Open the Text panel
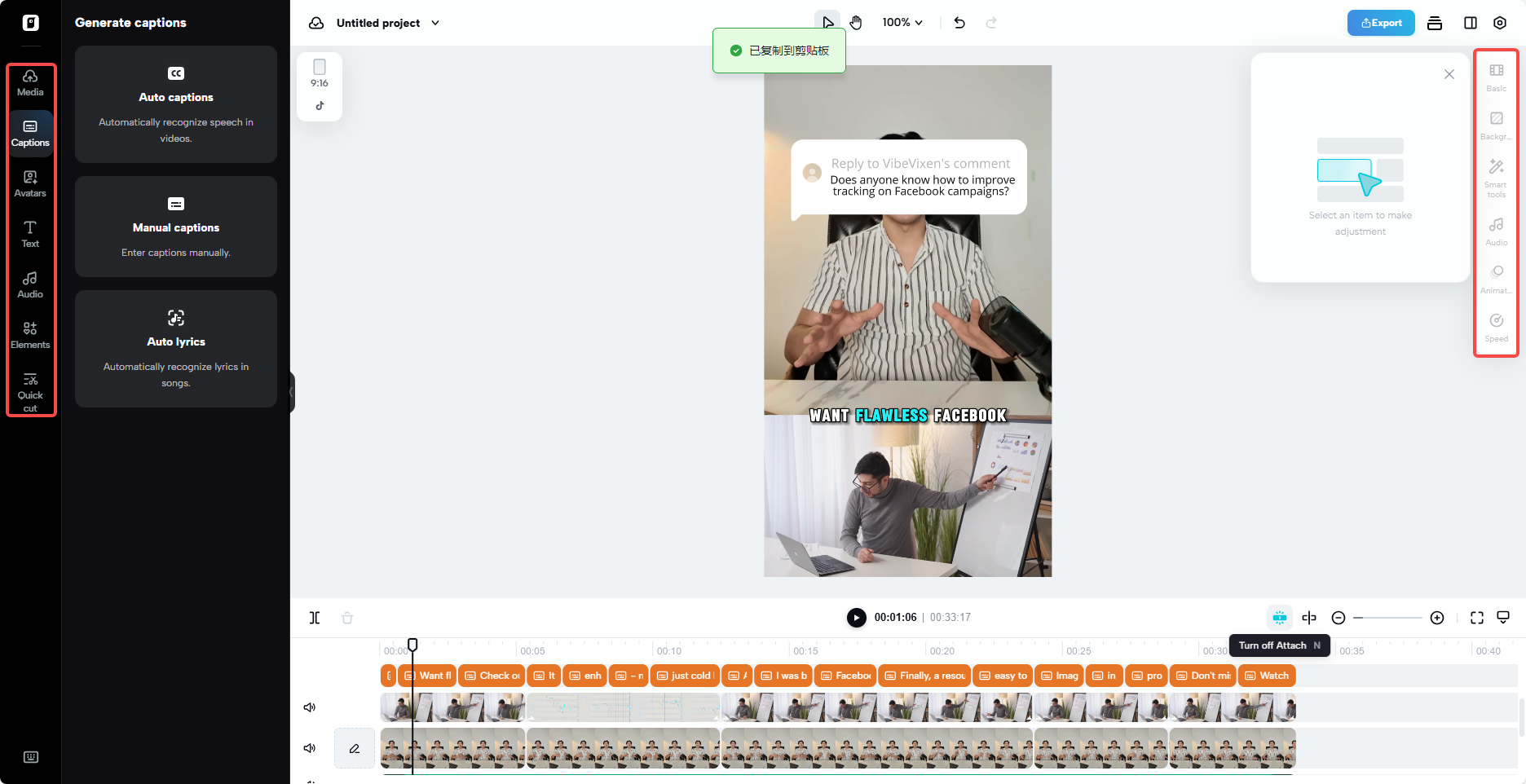The height and width of the screenshot is (784, 1526). click(30, 235)
